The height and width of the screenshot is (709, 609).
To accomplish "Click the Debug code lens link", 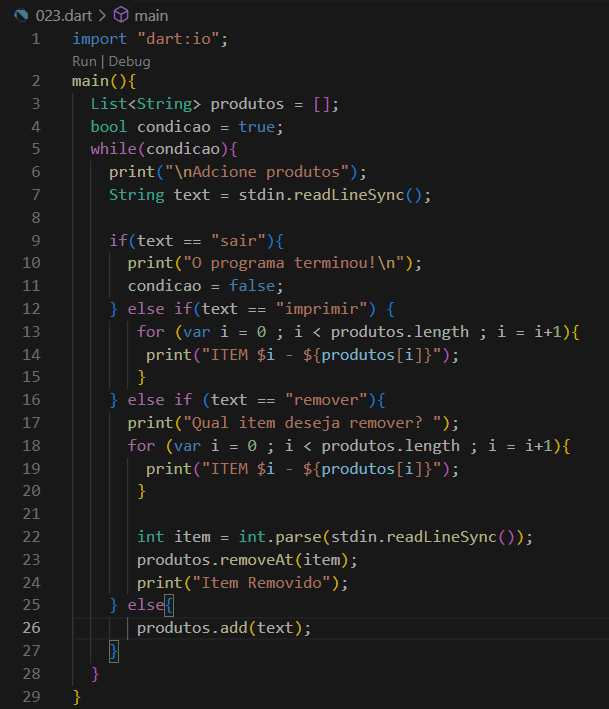I will pos(129,61).
